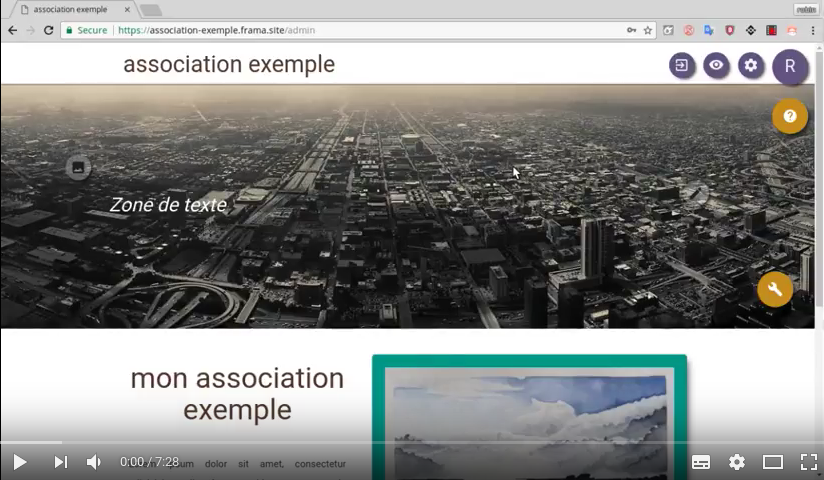The image size is (824, 480).
Task: Open the purple gear site settings
Action: pos(751,65)
